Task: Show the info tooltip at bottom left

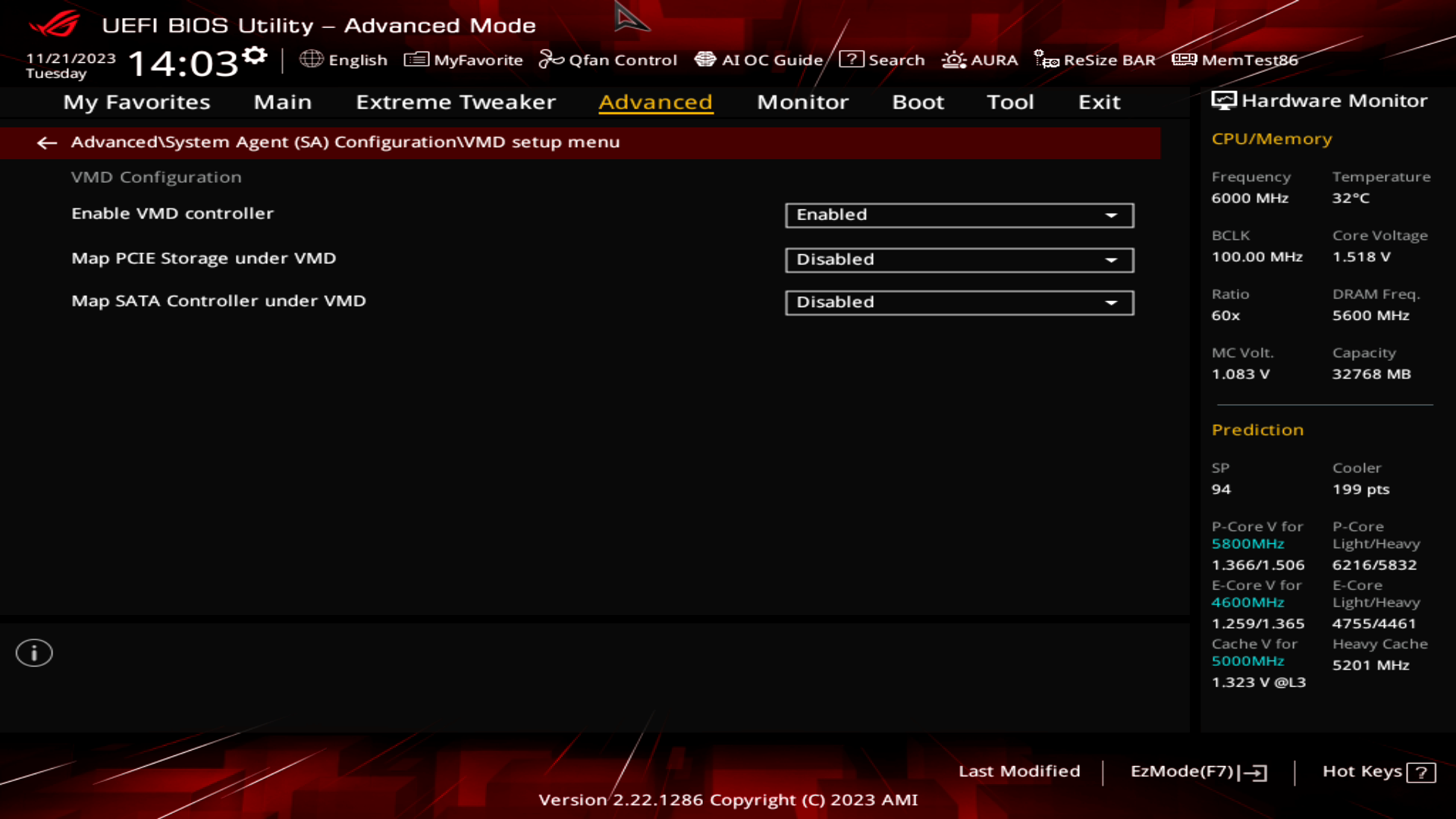Action: coord(34,652)
